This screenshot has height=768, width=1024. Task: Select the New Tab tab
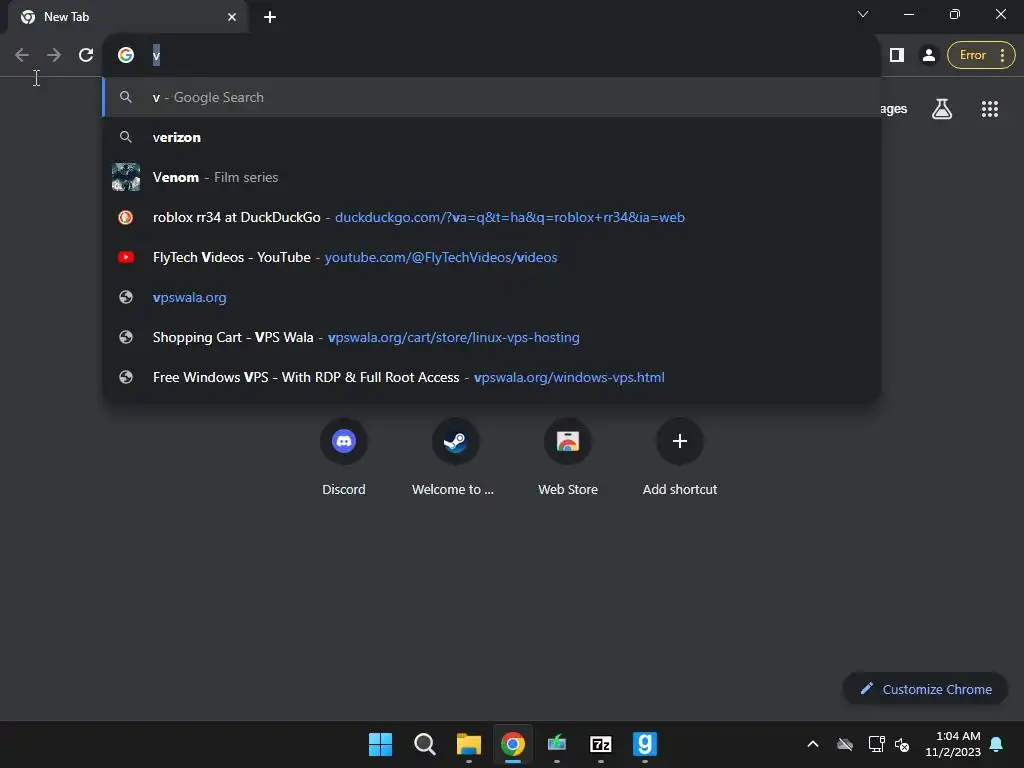(x=128, y=17)
